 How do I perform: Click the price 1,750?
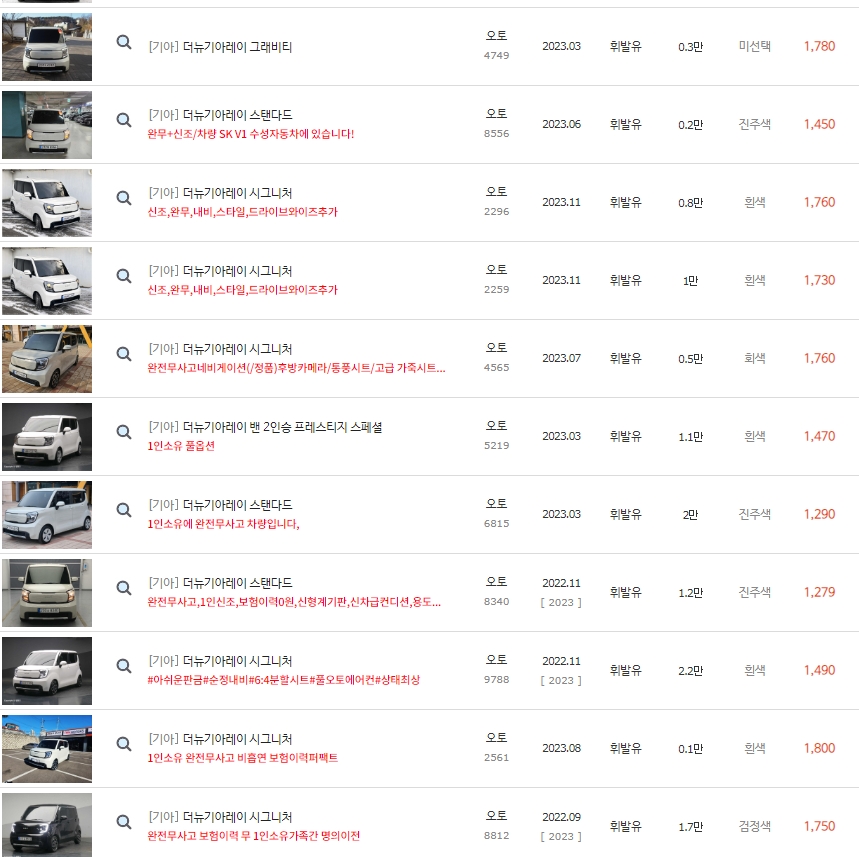pyautogui.click(x=820, y=826)
